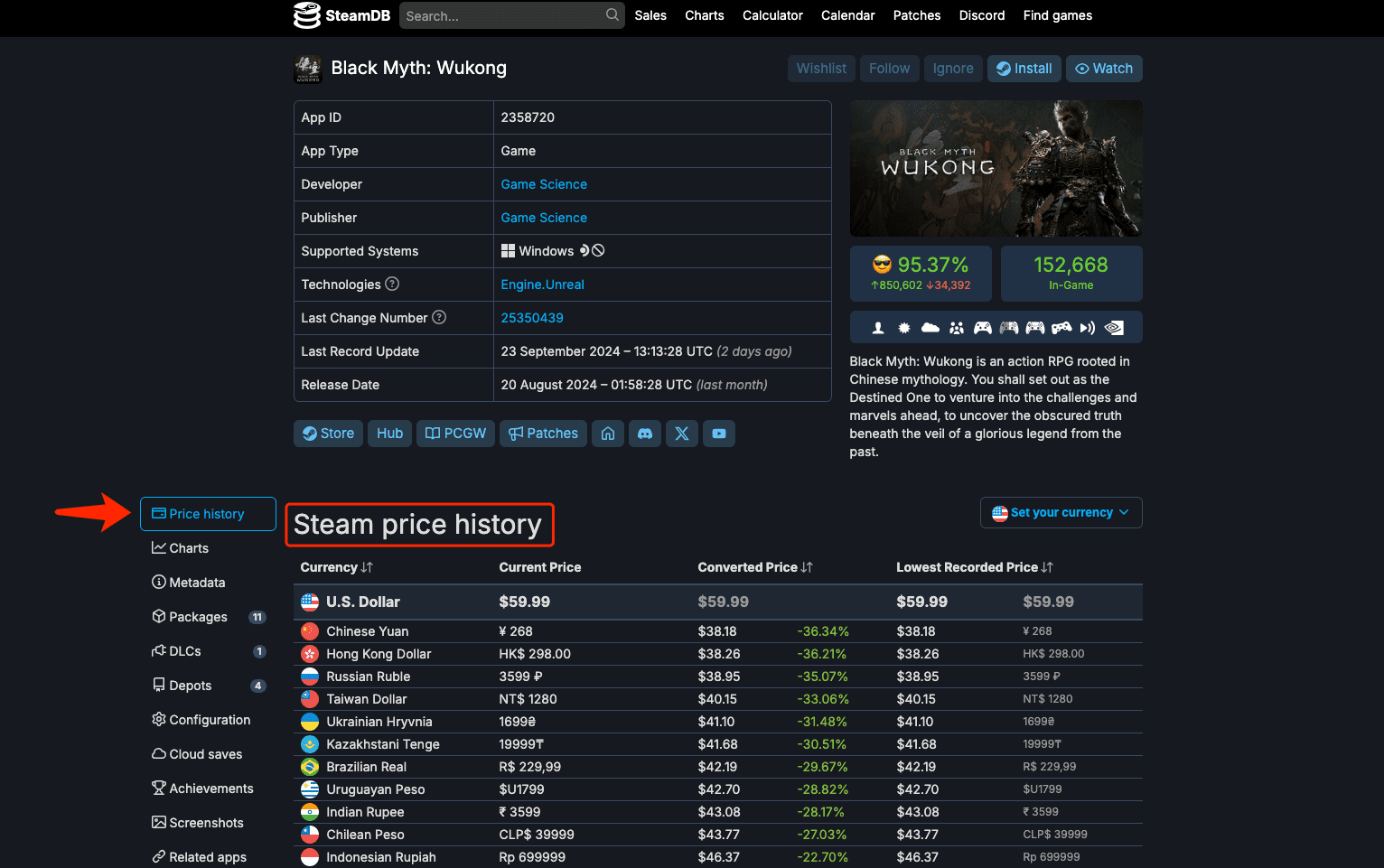Click the SteamDB logo
1384x868 pixels.
point(341,15)
